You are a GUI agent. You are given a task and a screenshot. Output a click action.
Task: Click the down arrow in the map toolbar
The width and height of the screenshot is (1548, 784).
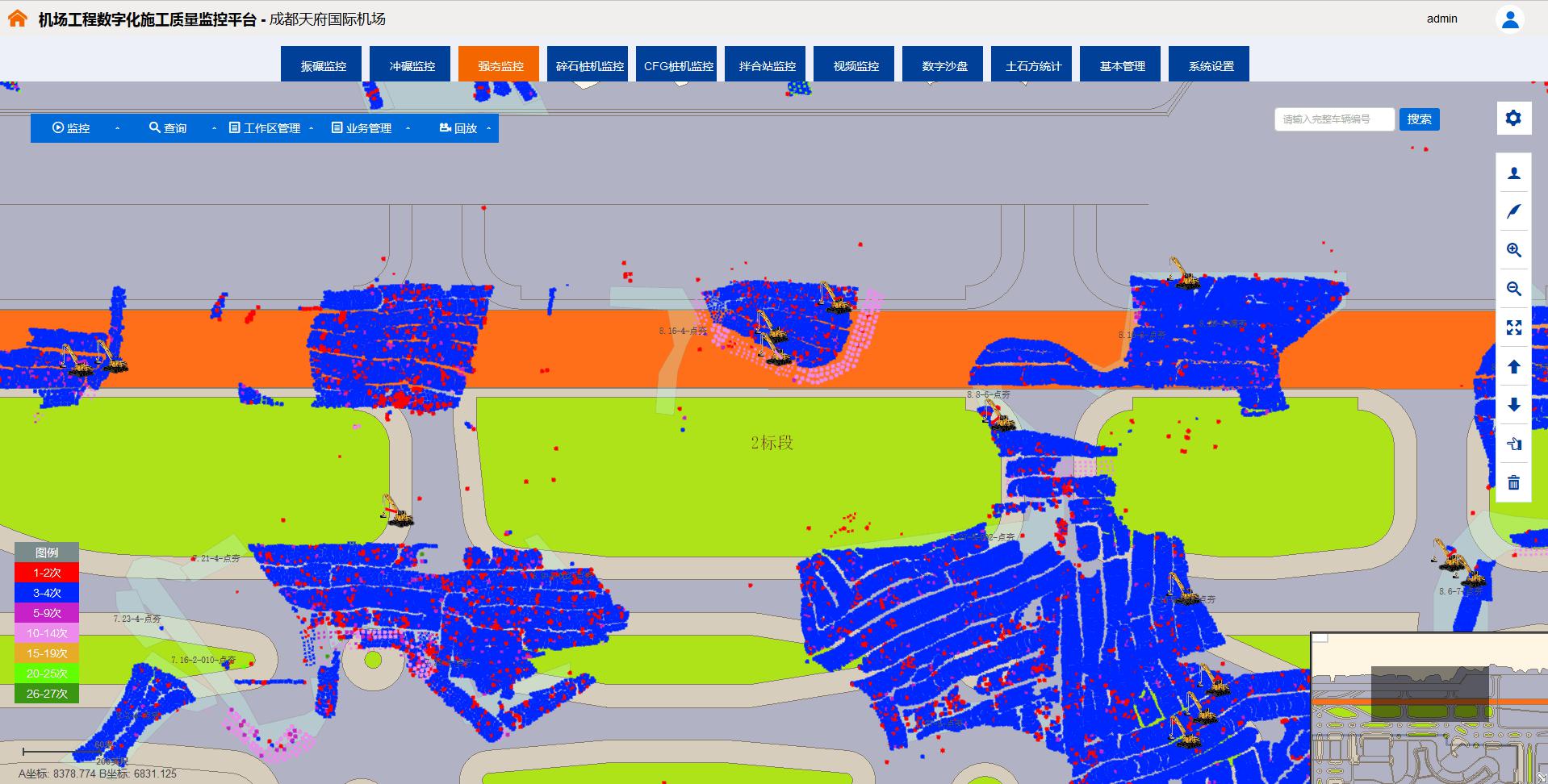(x=1513, y=405)
